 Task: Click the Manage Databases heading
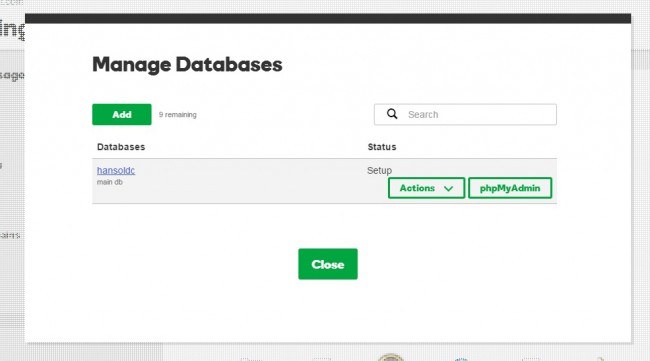[x=187, y=65]
